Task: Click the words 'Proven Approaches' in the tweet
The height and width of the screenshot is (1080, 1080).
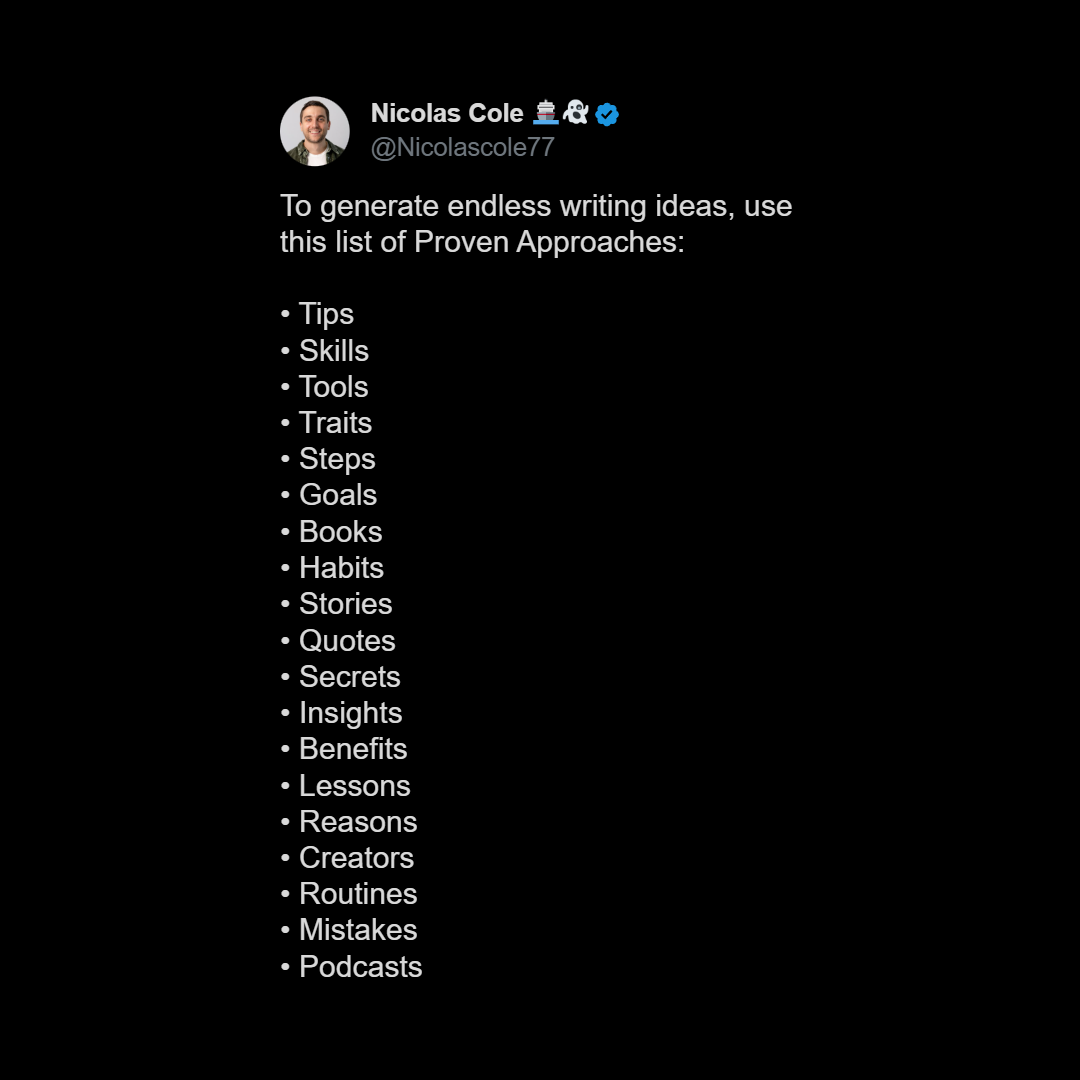Action: pyautogui.click(x=547, y=242)
